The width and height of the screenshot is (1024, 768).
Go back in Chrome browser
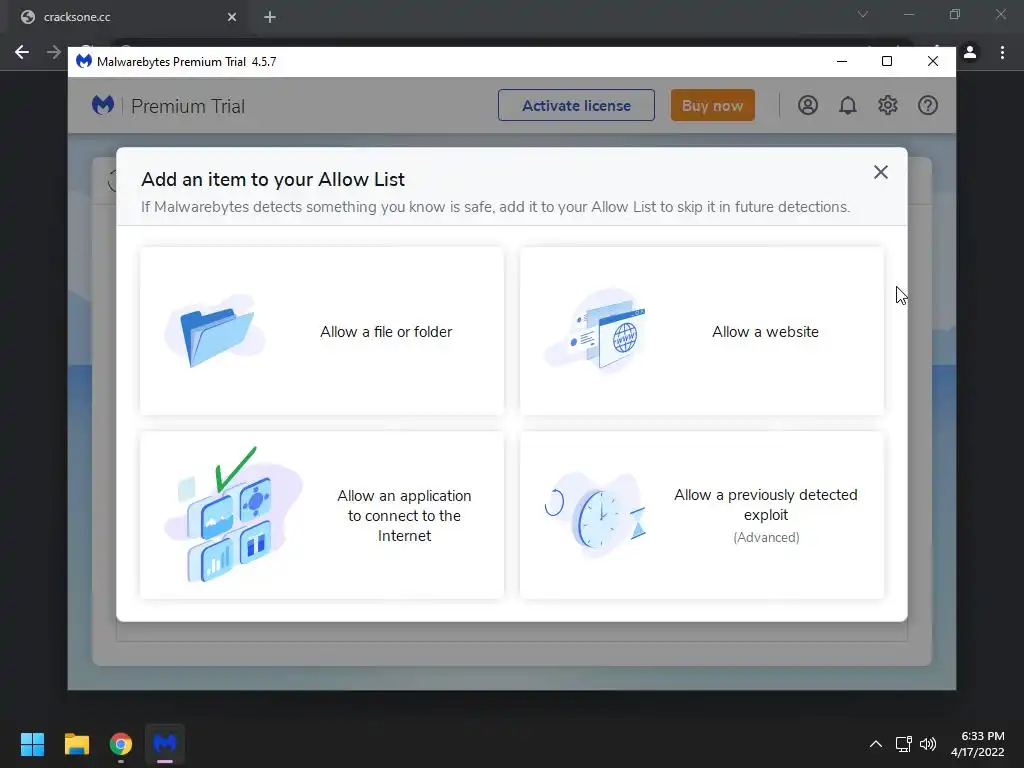tap(22, 52)
